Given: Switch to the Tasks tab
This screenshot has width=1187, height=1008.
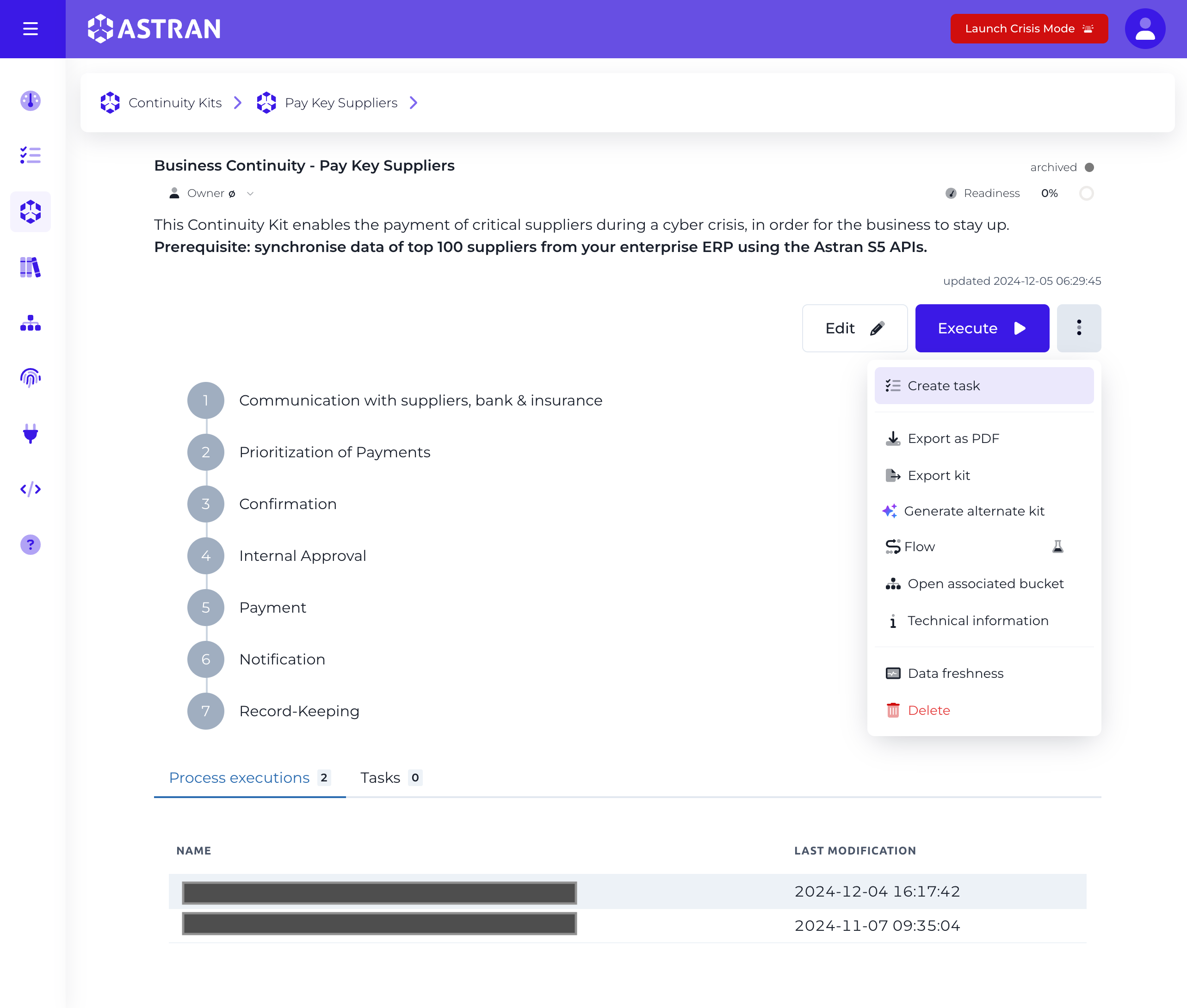Looking at the screenshot, I should pos(391,778).
